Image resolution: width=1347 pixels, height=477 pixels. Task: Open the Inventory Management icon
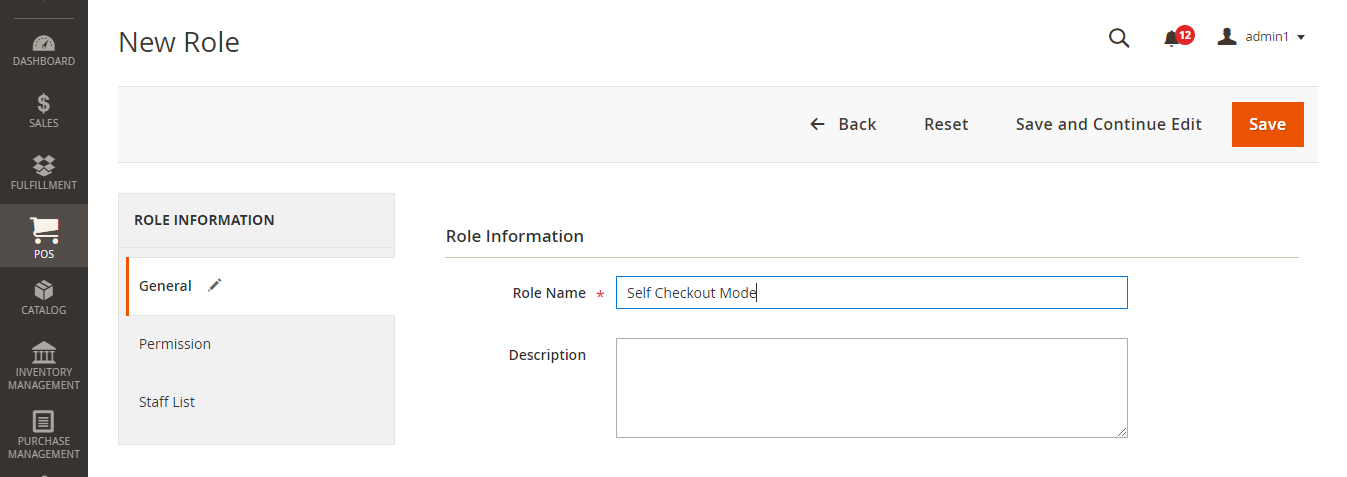tap(43, 353)
